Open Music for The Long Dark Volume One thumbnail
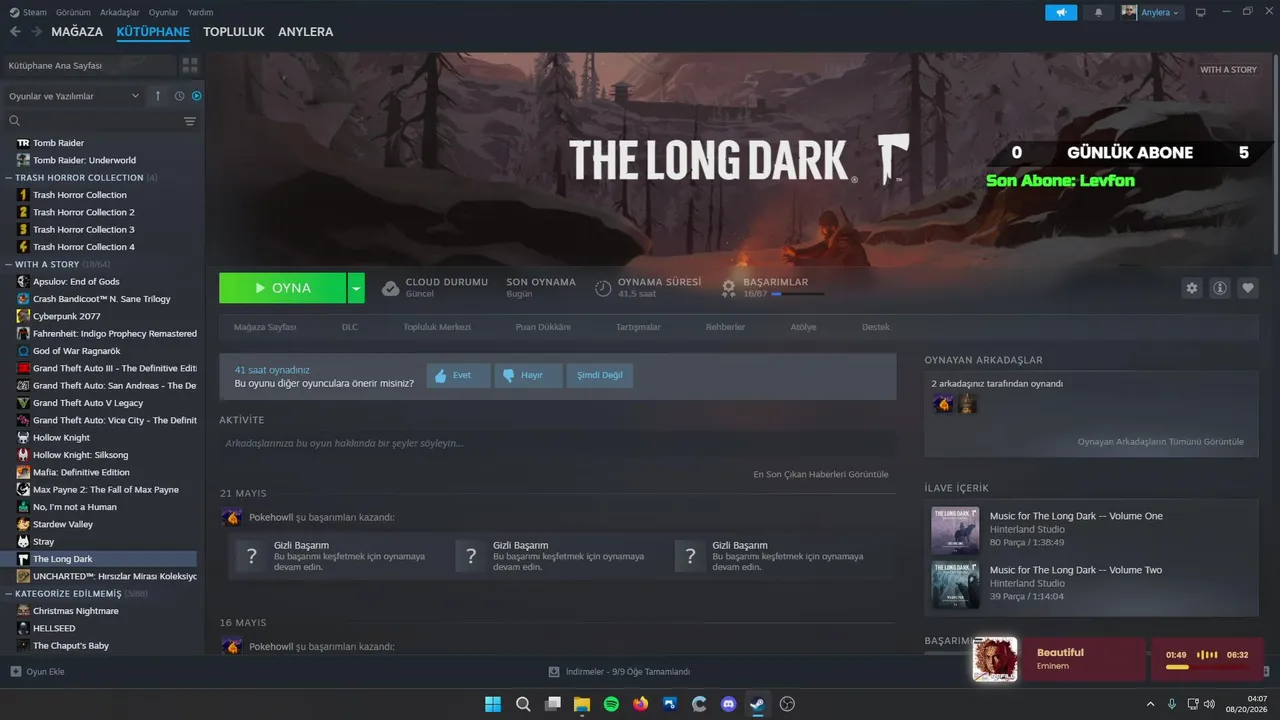The width and height of the screenshot is (1280, 720). pyautogui.click(x=955, y=530)
